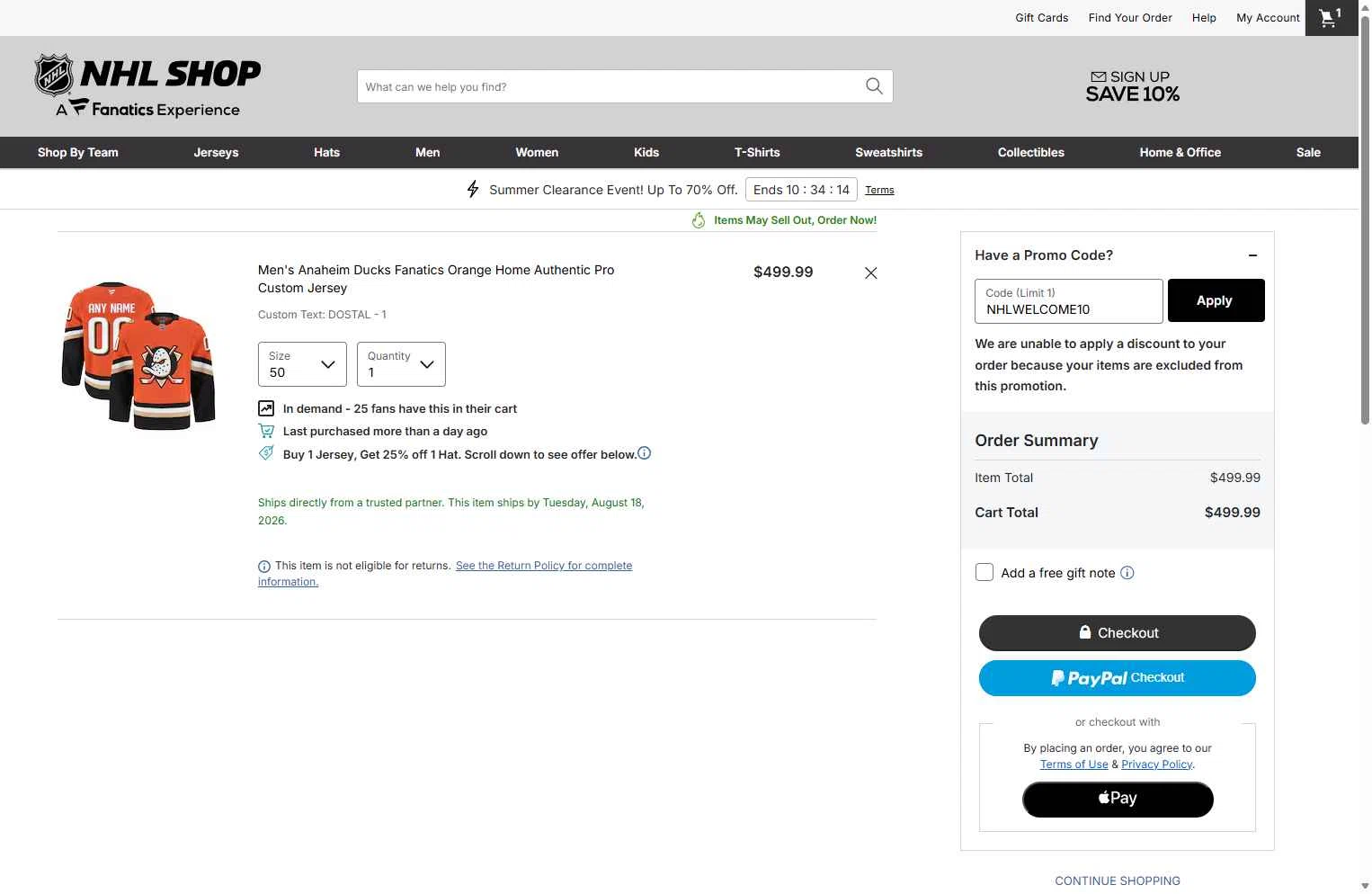Open the Size dropdown
The image size is (1372, 894).
[302, 364]
